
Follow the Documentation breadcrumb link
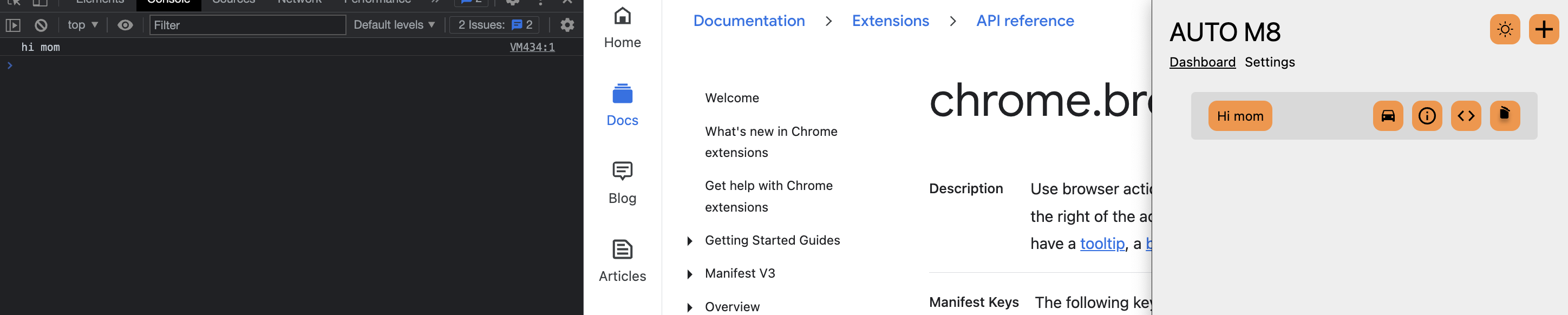tap(749, 21)
